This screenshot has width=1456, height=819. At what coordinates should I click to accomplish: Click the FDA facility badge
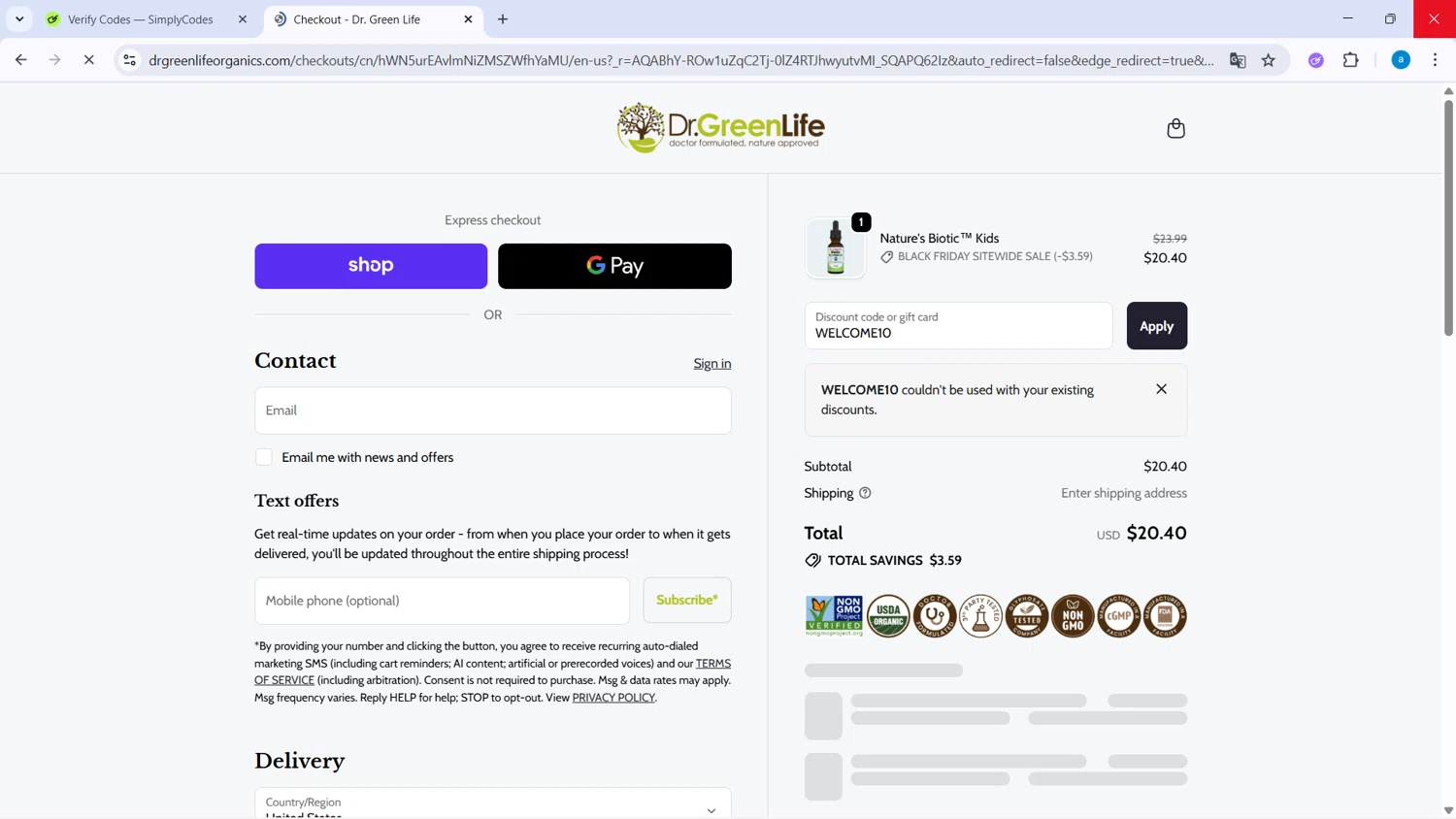(1165, 616)
